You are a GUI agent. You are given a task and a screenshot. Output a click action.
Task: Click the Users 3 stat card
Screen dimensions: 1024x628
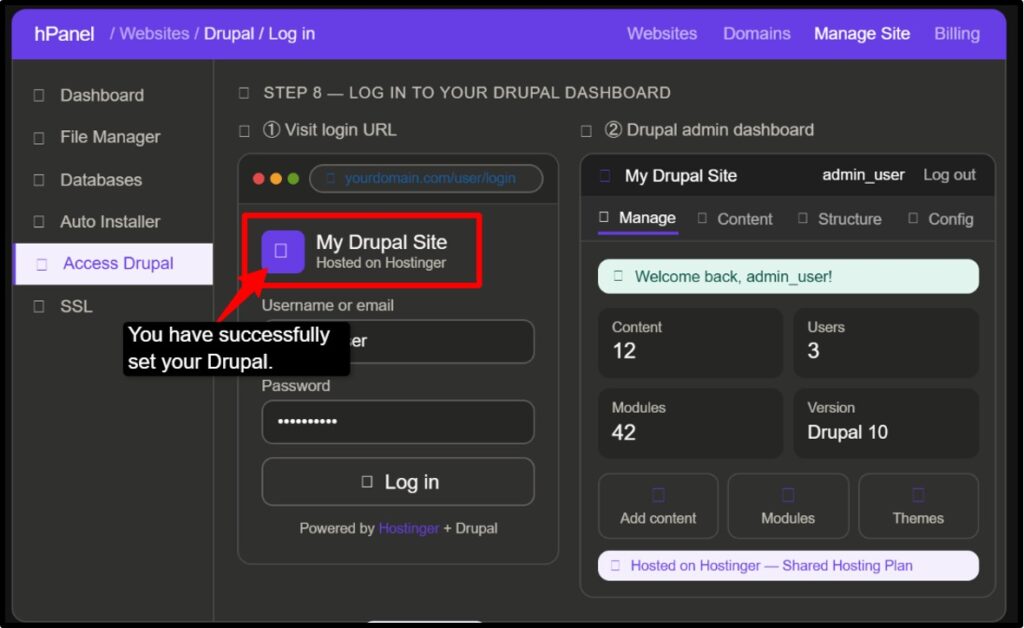886,342
